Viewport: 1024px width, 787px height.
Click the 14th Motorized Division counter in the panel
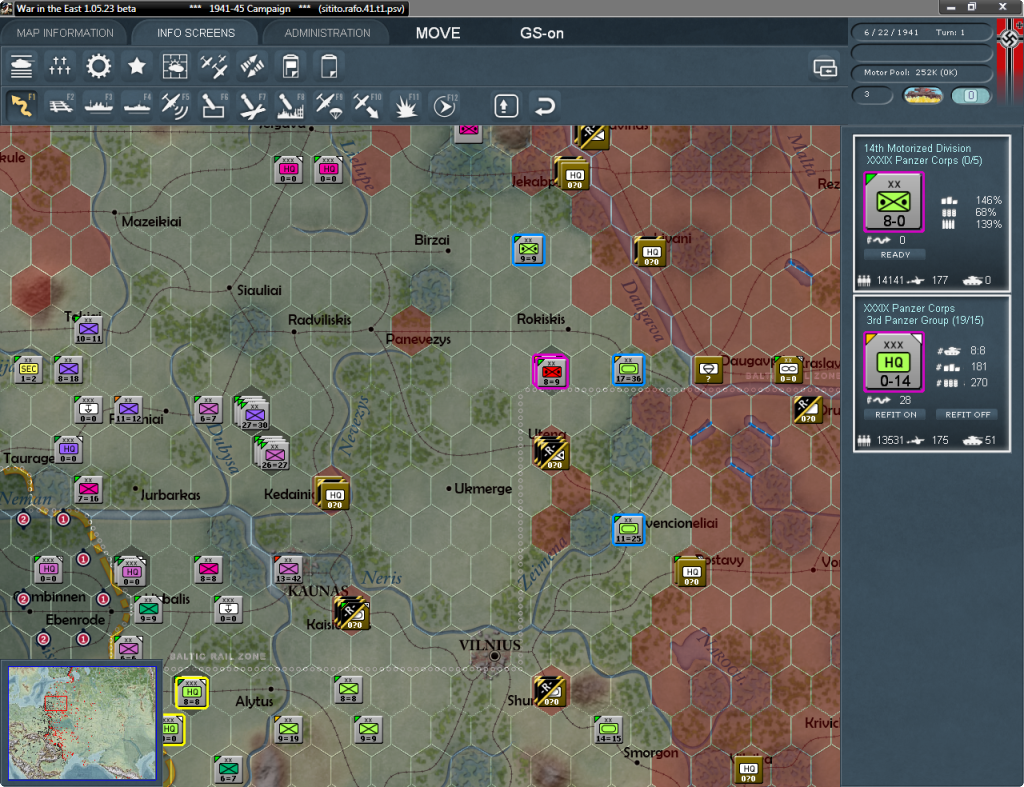[893, 202]
